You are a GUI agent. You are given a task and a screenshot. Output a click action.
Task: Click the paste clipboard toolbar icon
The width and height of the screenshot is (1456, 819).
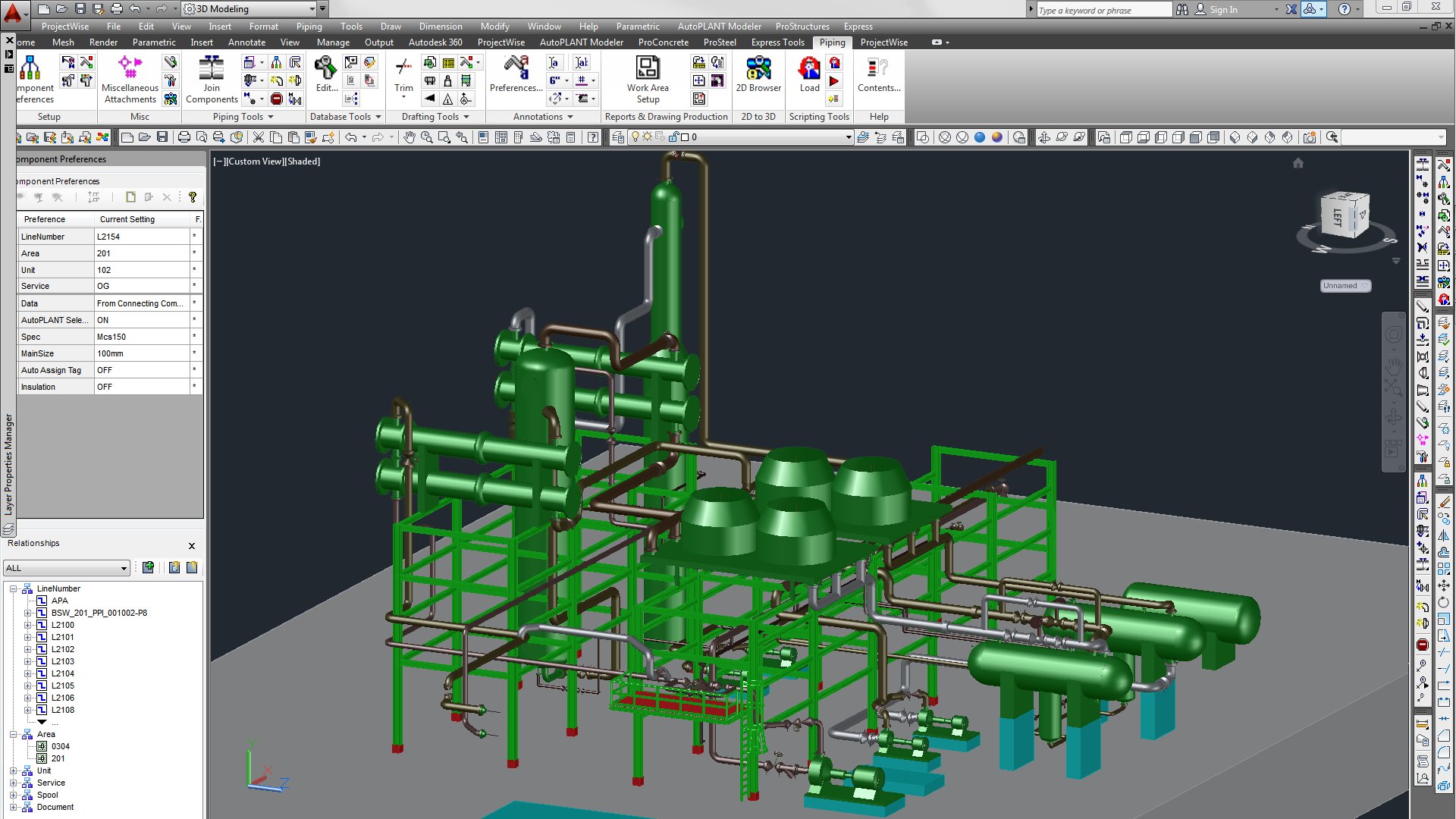pos(293,137)
